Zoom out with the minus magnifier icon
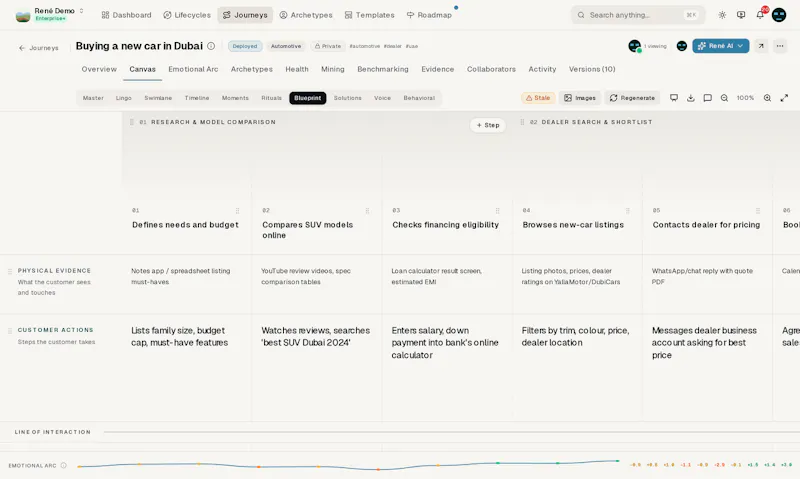 (x=724, y=98)
